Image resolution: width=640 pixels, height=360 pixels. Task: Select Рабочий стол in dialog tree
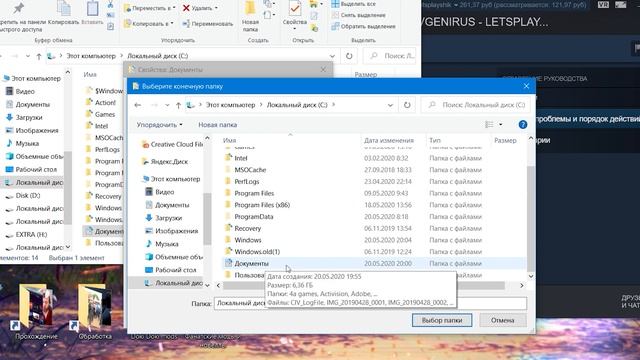click(x=171, y=270)
